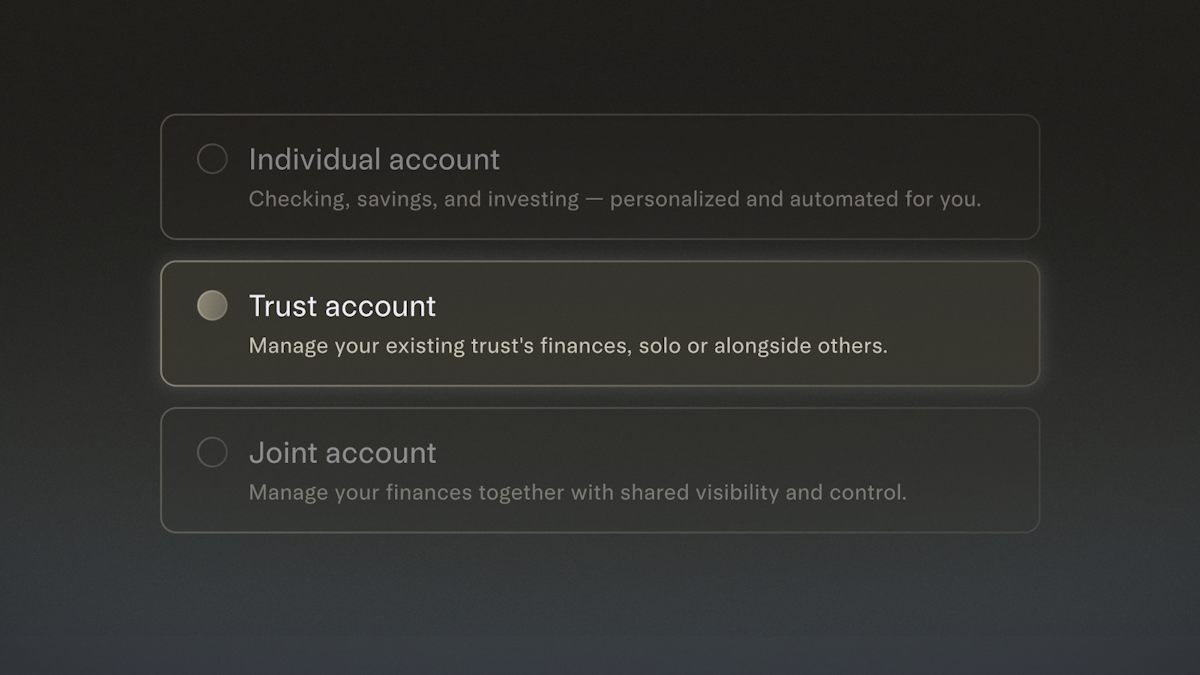The height and width of the screenshot is (675, 1200).
Task: Click the "Individual account" title text
Action: (x=374, y=160)
